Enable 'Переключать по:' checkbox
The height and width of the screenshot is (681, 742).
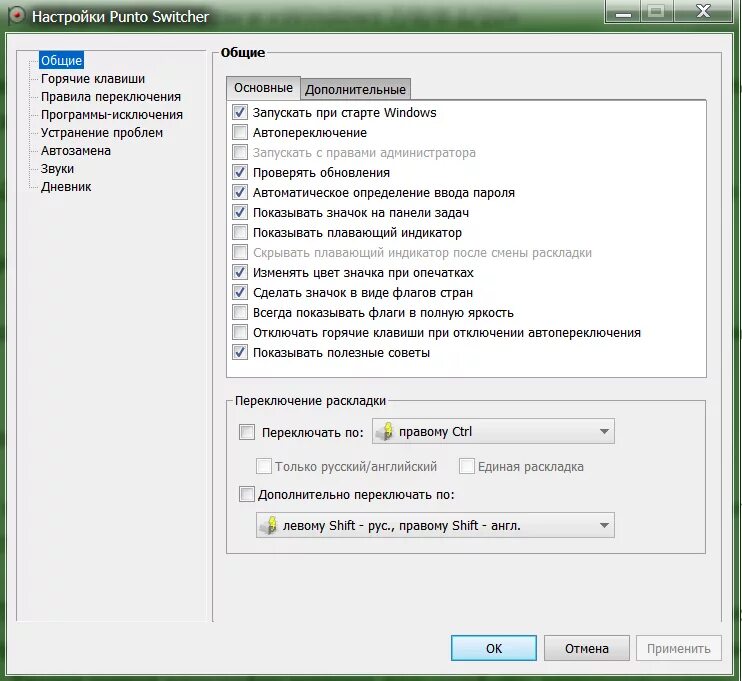click(247, 432)
